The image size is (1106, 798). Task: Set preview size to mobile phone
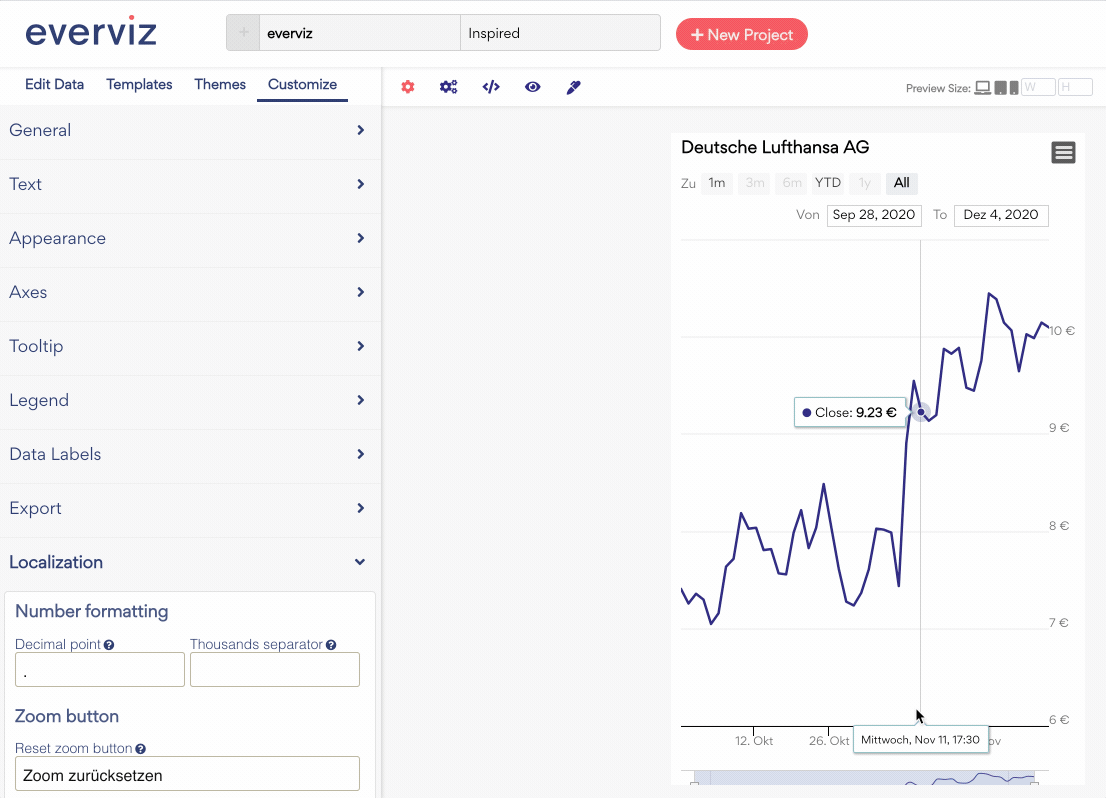(x=1014, y=88)
